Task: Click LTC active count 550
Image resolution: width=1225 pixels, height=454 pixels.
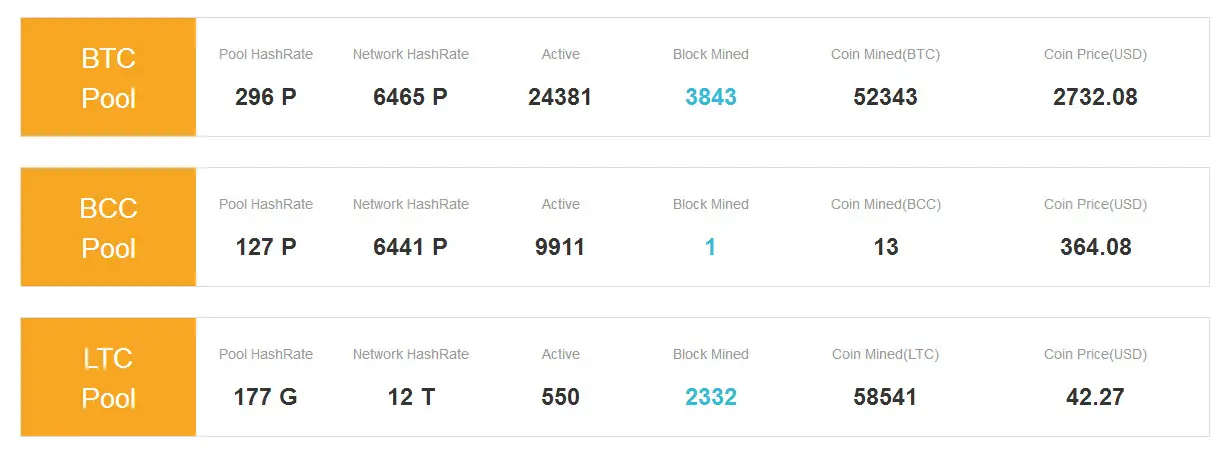Action: 560,397
